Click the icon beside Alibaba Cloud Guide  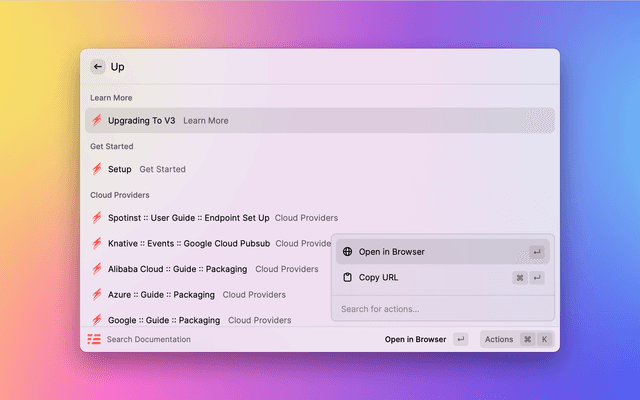pyautogui.click(x=97, y=269)
